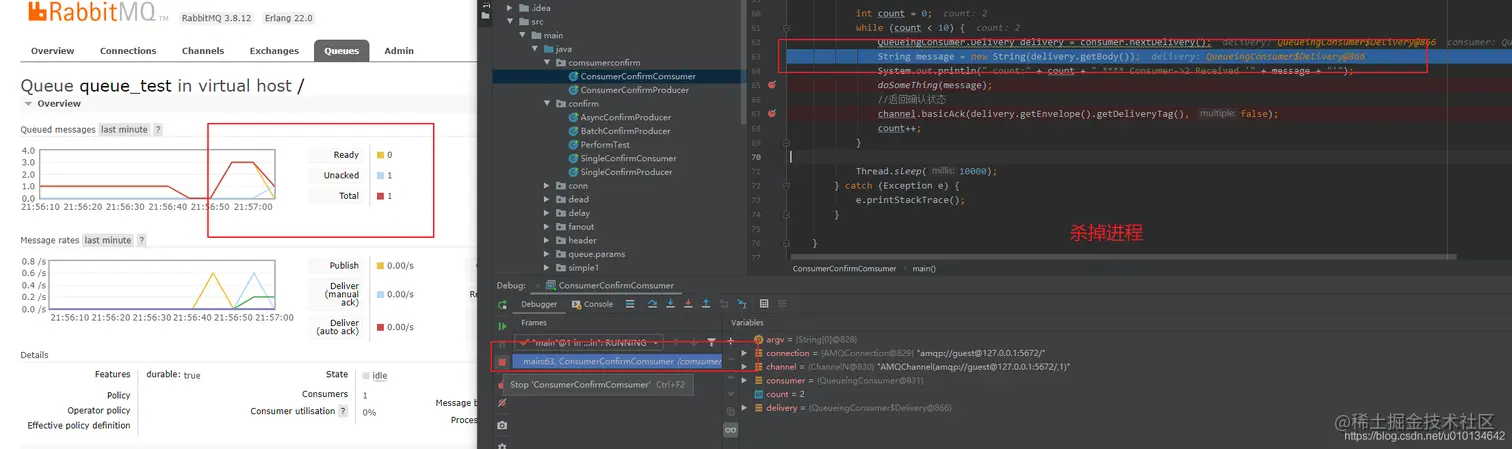The height and width of the screenshot is (449, 1512).
Task: Expand the fanout package
Action: pos(548,227)
